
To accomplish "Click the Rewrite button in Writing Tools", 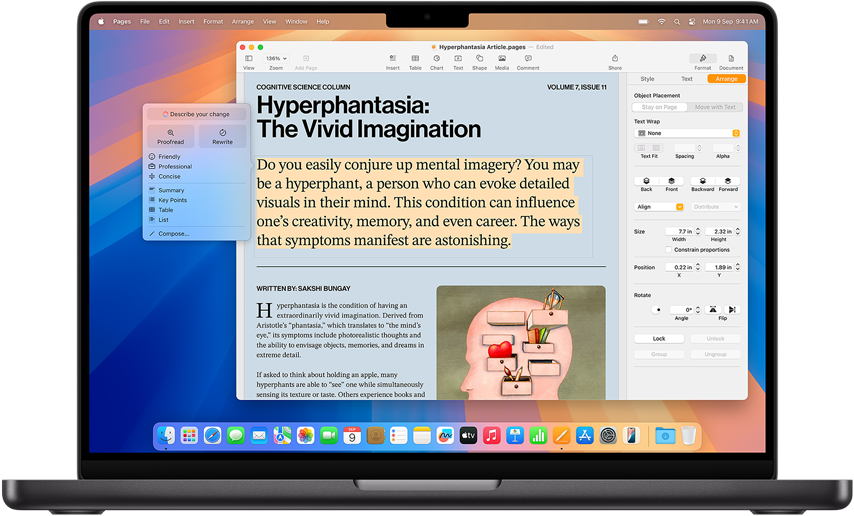I will pos(222,136).
